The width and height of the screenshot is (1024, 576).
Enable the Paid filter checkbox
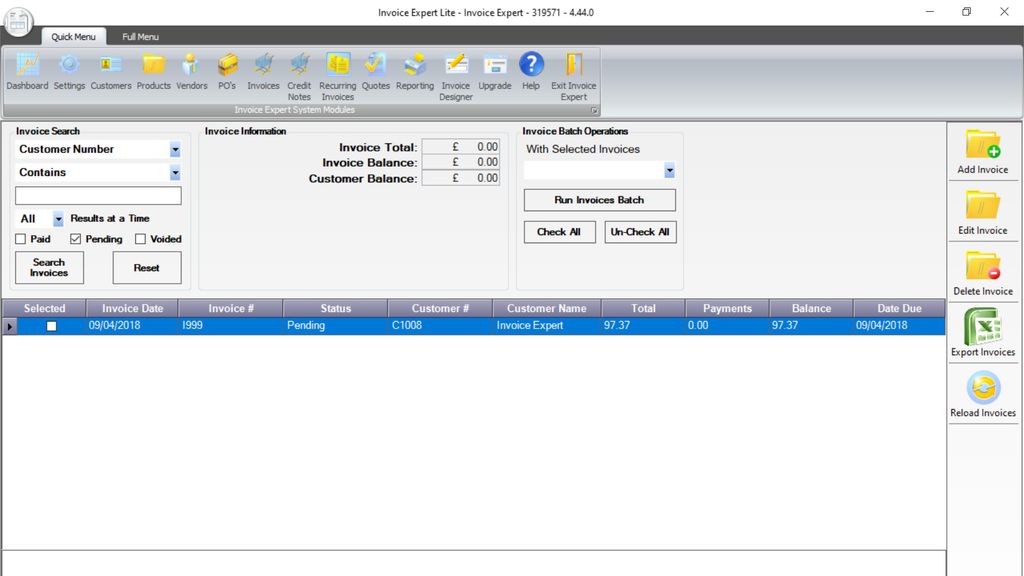pos(21,239)
